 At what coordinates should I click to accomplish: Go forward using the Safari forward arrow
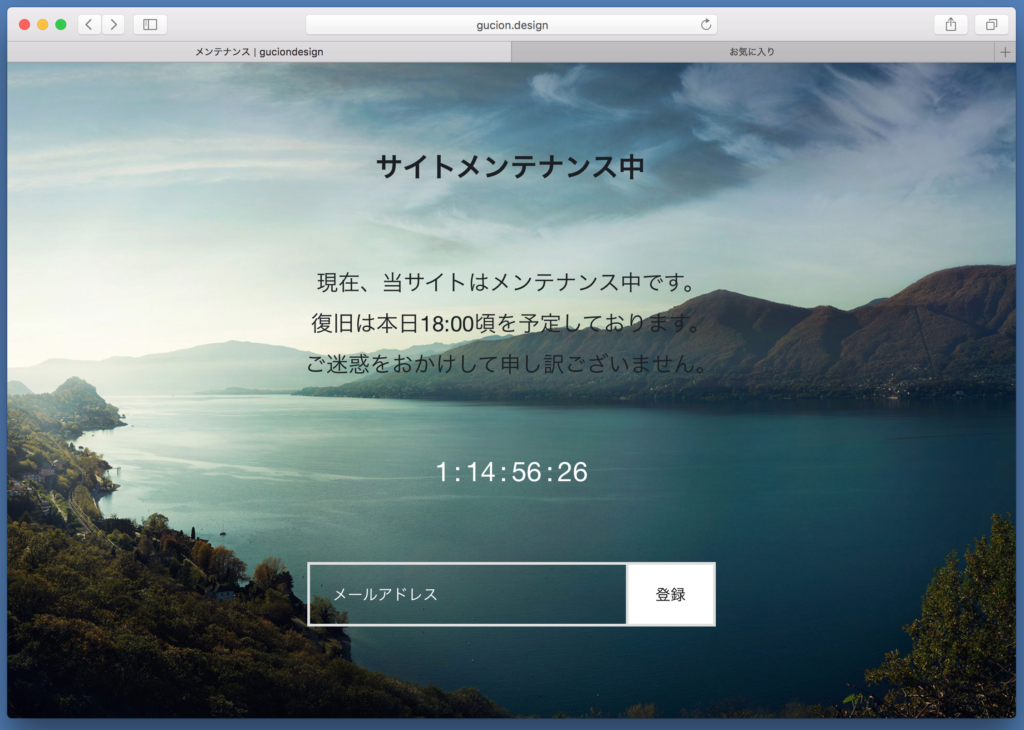(113, 25)
